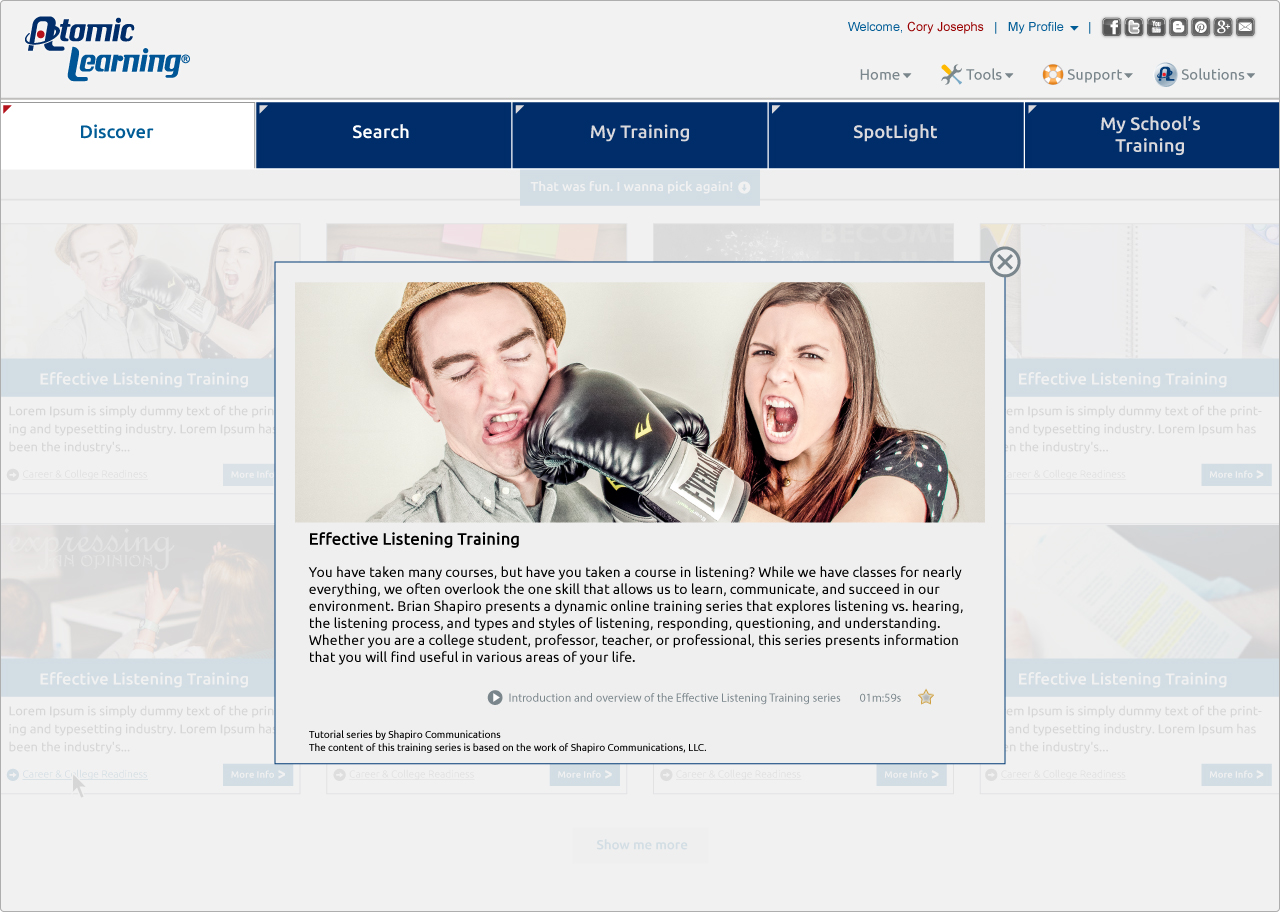
Task: Expand the My Profile dropdown
Action: pyautogui.click(x=1043, y=27)
